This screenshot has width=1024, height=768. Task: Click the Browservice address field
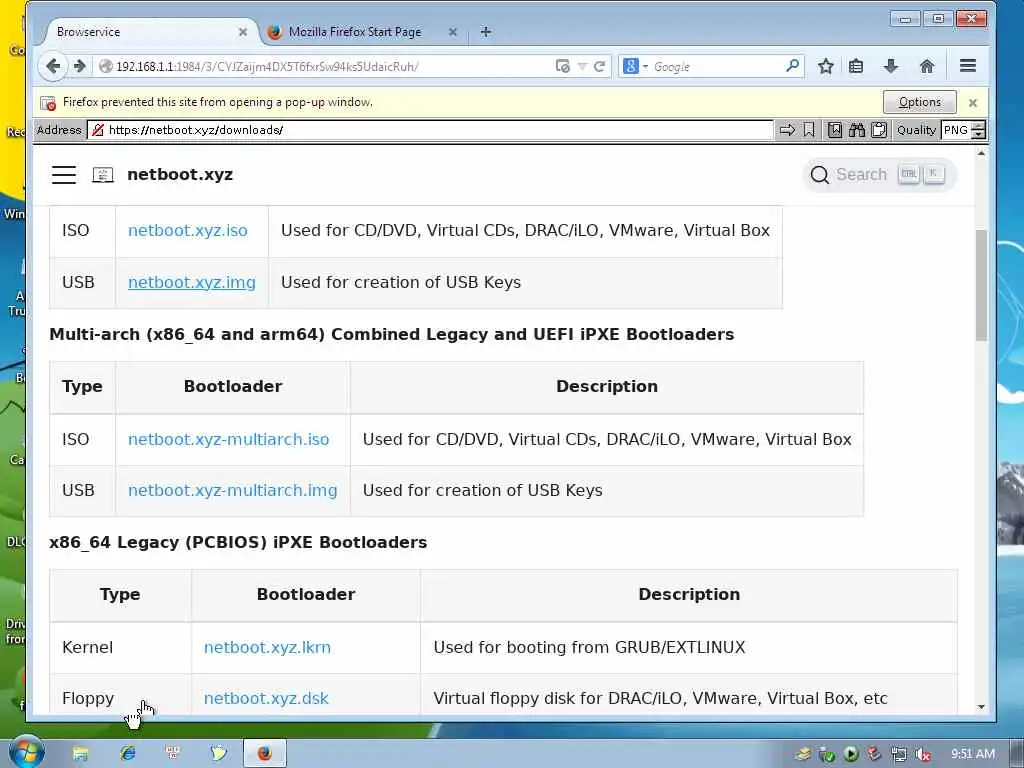430,130
